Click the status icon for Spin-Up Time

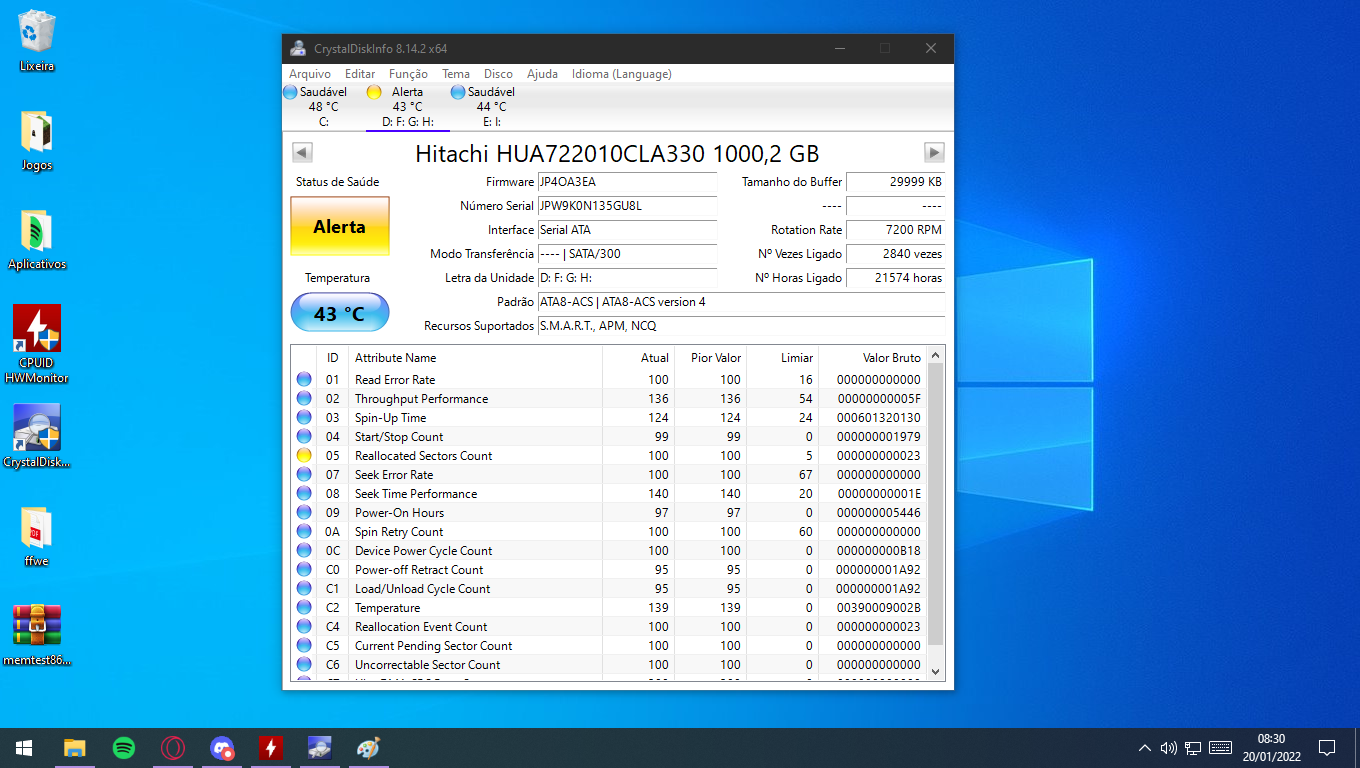click(x=304, y=418)
